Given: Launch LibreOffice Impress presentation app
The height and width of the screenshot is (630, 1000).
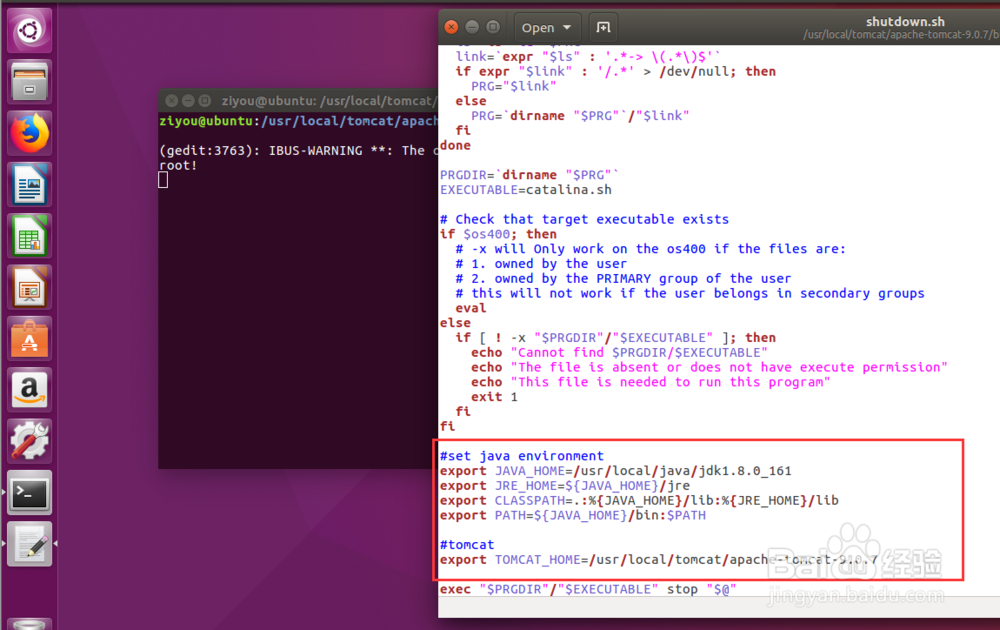Looking at the screenshot, I should [29, 287].
